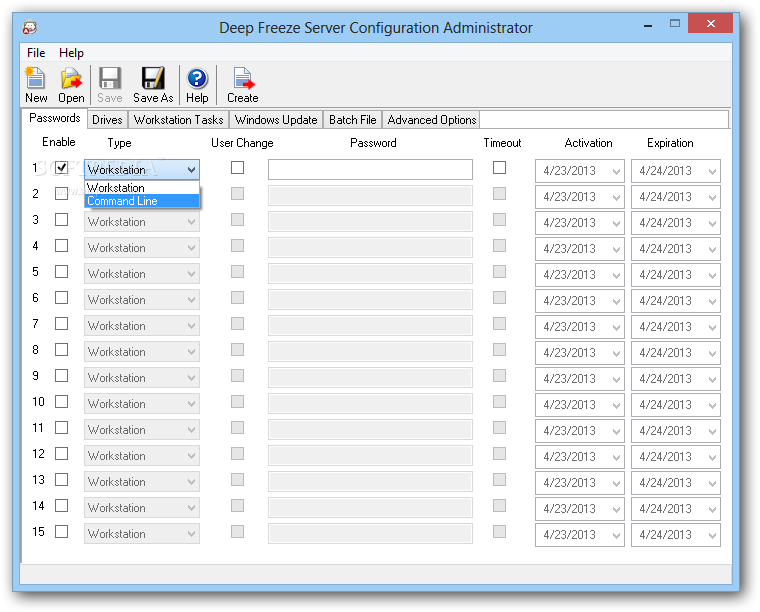Switch to the Workstation Tasks tab
760x612 pixels.
(178, 120)
